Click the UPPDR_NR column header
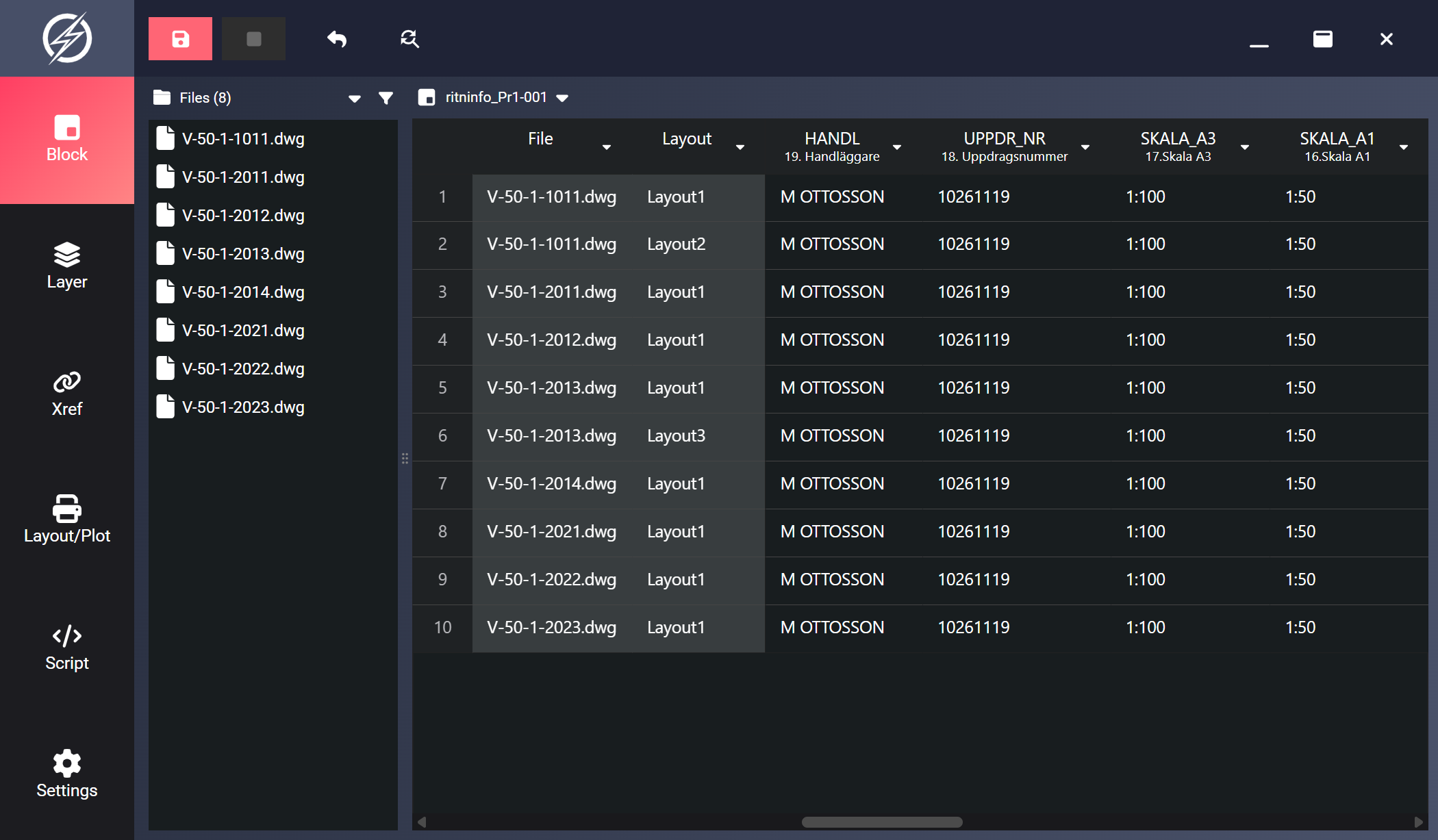The width and height of the screenshot is (1438, 840). click(x=1005, y=147)
